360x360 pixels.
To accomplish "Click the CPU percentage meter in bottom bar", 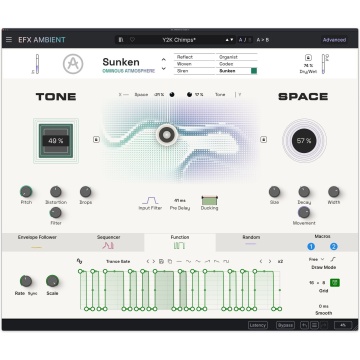I will click(x=343, y=325).
